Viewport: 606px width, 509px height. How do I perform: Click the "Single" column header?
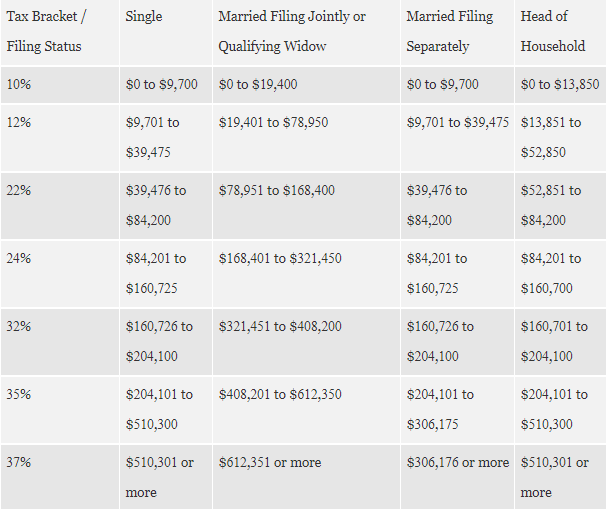point(144,17)
